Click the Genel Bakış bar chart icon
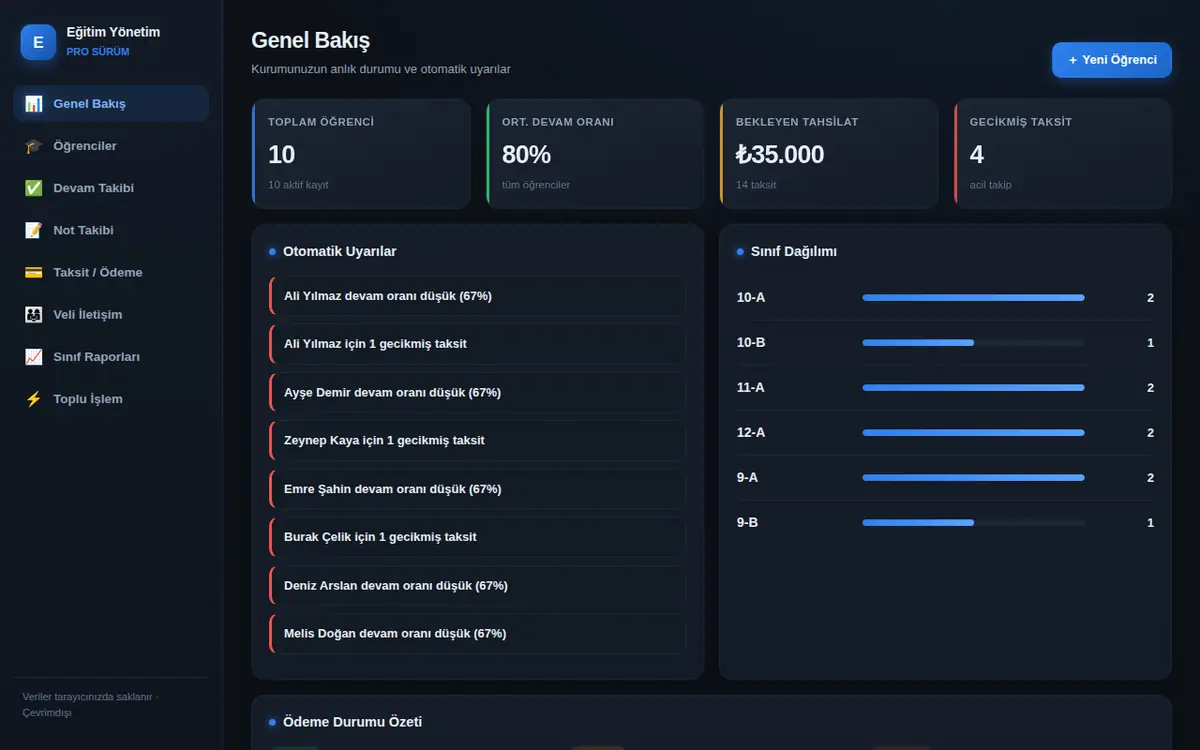The image size is (1200, 750). [x=34, y=104]
